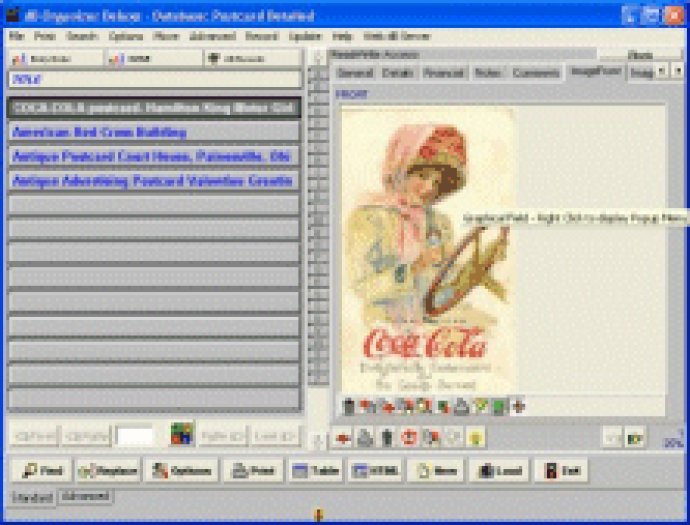Open the Update menu
690x525 pixels.
click(x=305, y=36)
